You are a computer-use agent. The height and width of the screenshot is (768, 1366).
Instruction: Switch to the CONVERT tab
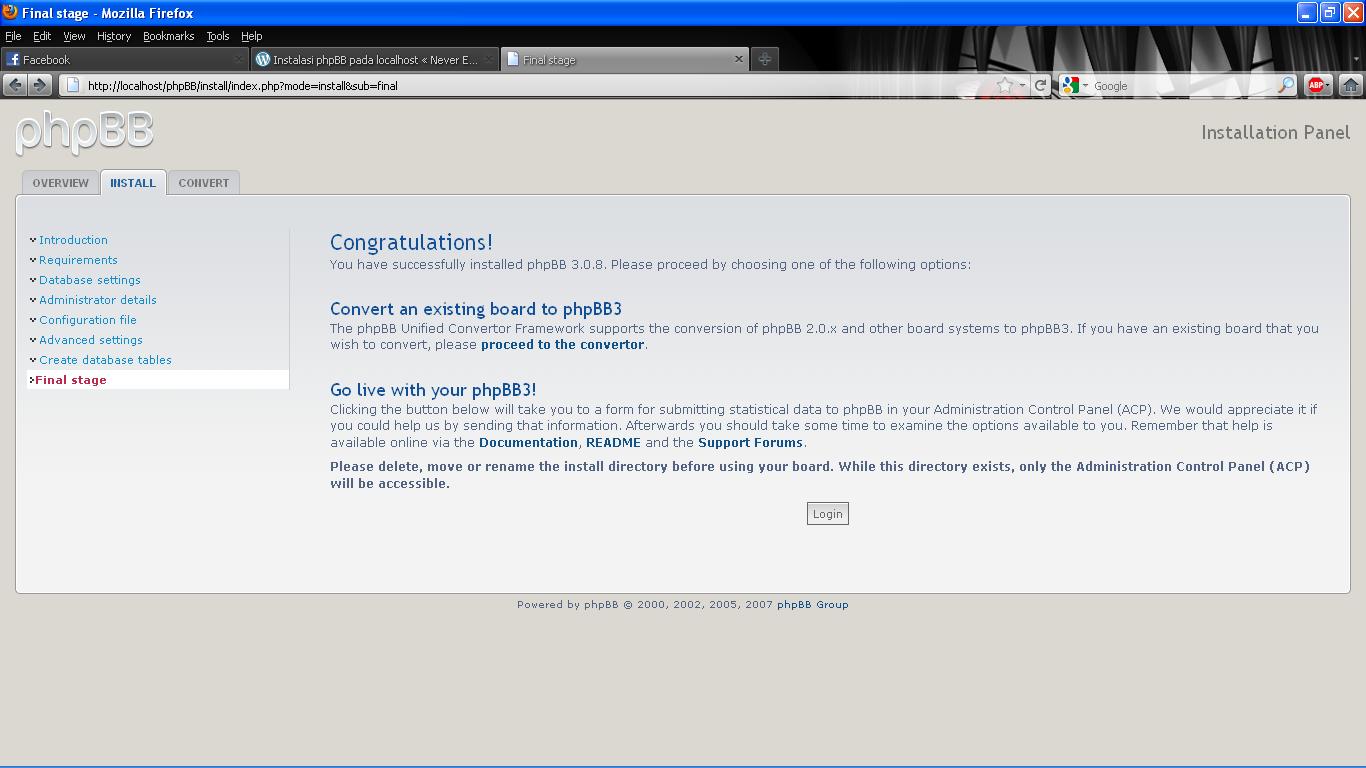click(204, 183)
